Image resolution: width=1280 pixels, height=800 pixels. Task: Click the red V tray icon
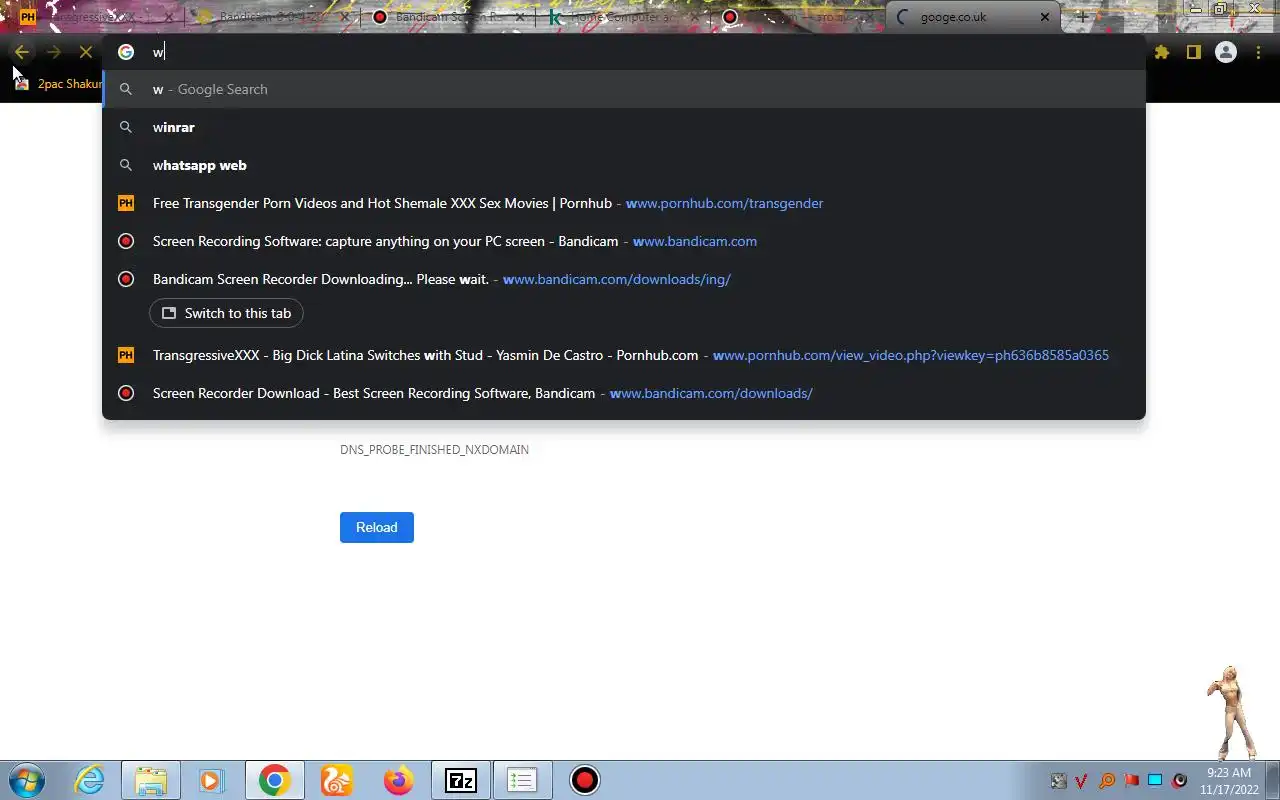1082,781
